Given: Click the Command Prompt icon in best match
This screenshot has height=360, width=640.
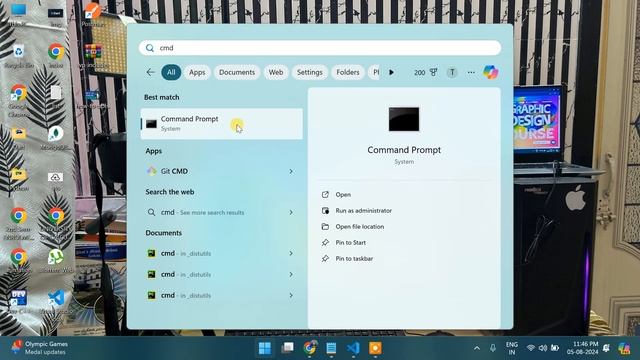Looking at the screenshot, I should [151, 124].
